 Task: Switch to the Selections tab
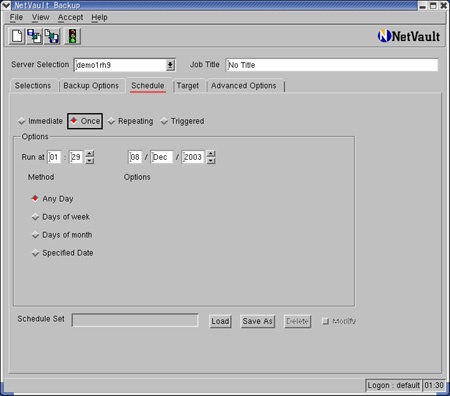click(x=33, y=86)
